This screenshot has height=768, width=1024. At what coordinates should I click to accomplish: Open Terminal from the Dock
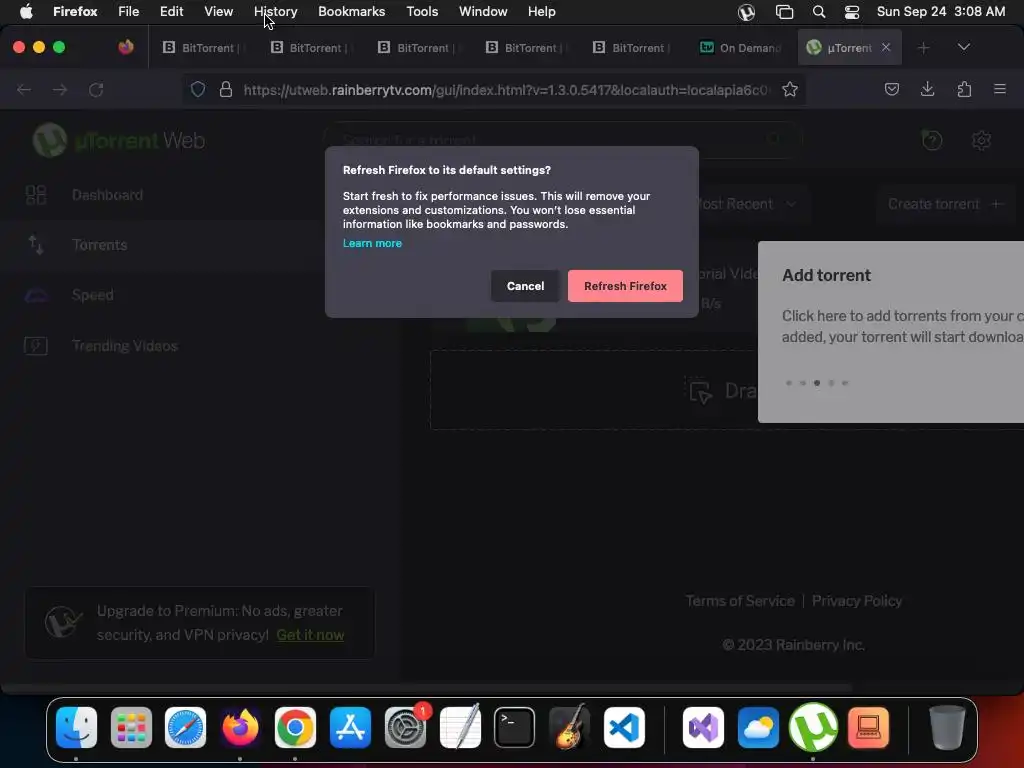pos(514,728)
